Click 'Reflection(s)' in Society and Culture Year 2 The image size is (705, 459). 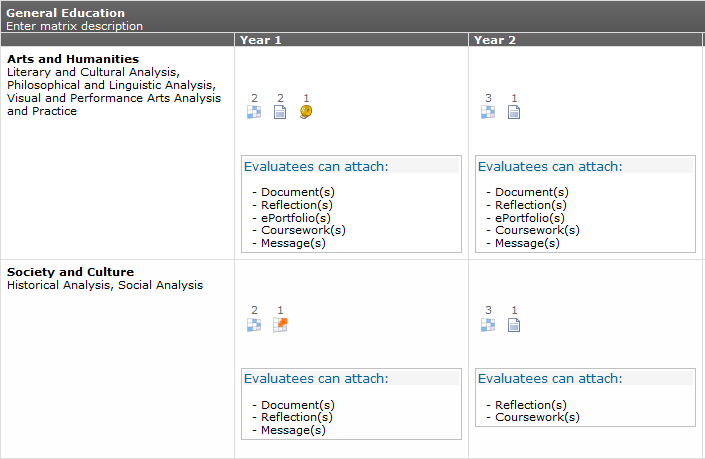[531, 405]
